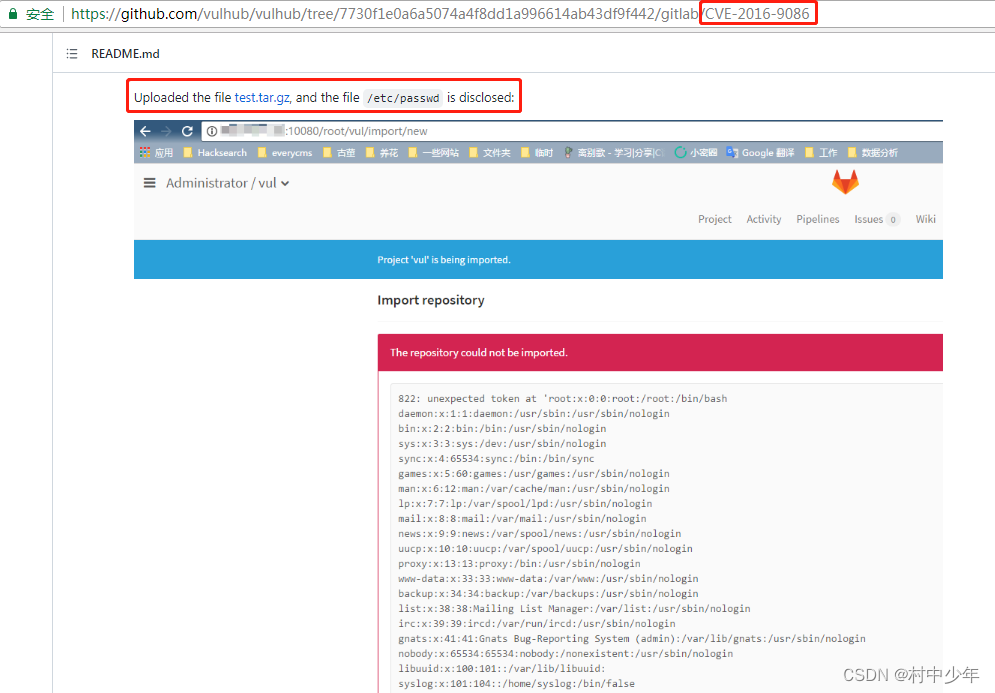Click the nobody:x:65534 passwd line
Viewport: 995px width, 693px height.
565,654
